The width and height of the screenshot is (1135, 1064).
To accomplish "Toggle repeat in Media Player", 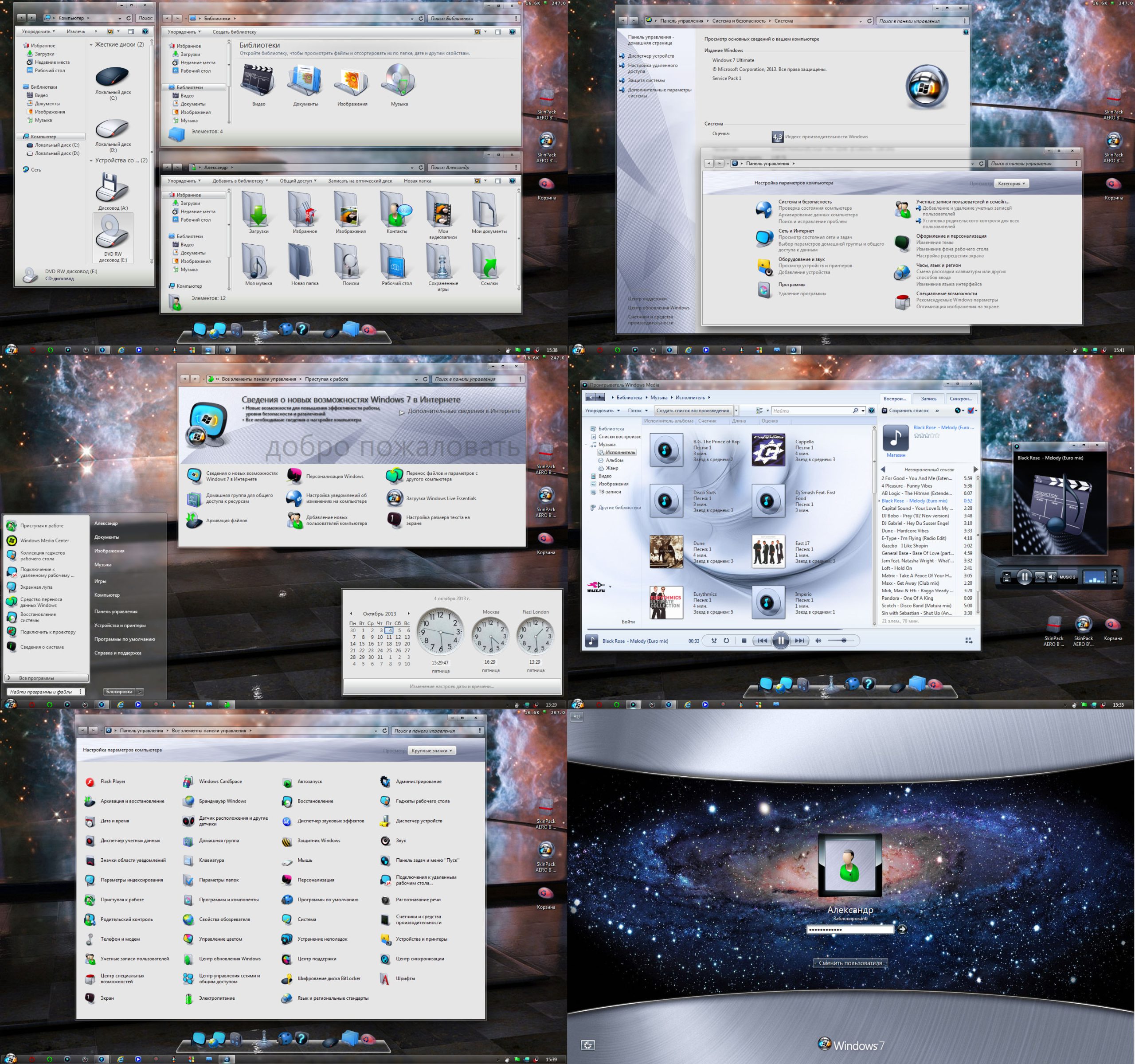I will click(726, 641).
